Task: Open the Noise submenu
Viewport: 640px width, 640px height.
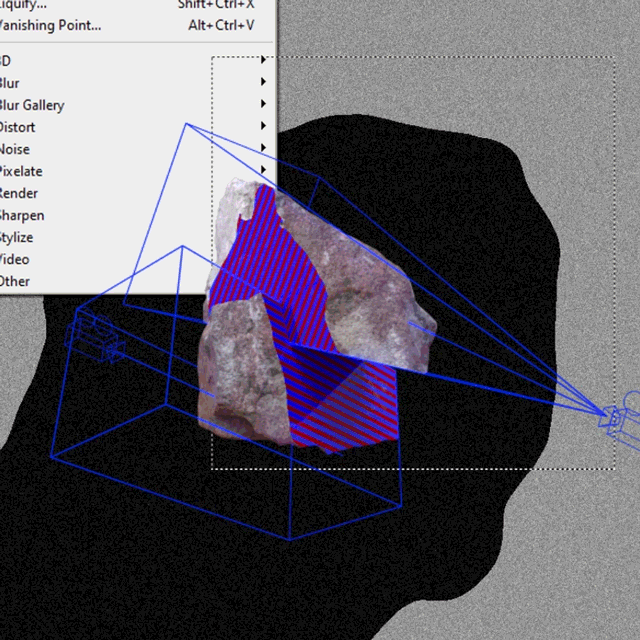Action: pos(136,149)
